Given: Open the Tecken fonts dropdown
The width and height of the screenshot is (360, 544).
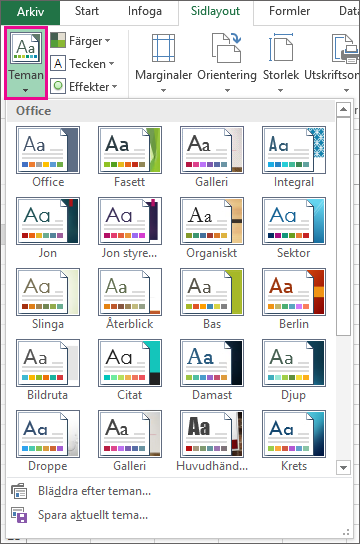Looking at the screenshot, I should point(83,64).
